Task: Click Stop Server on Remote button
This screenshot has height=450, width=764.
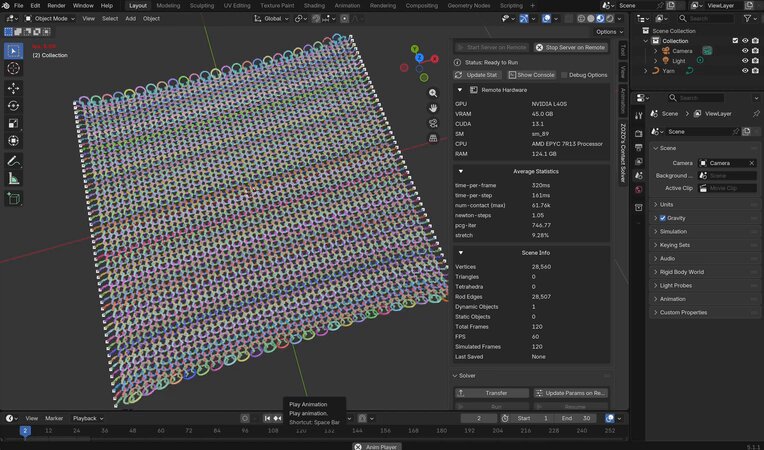Action: (570, 47)
